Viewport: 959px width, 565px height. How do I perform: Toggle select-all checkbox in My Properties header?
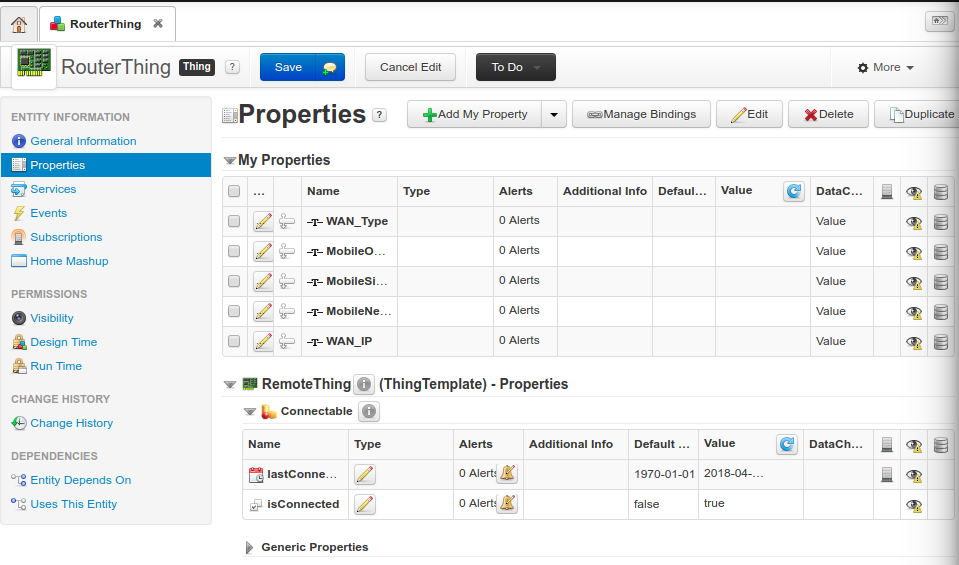[234, 191]
